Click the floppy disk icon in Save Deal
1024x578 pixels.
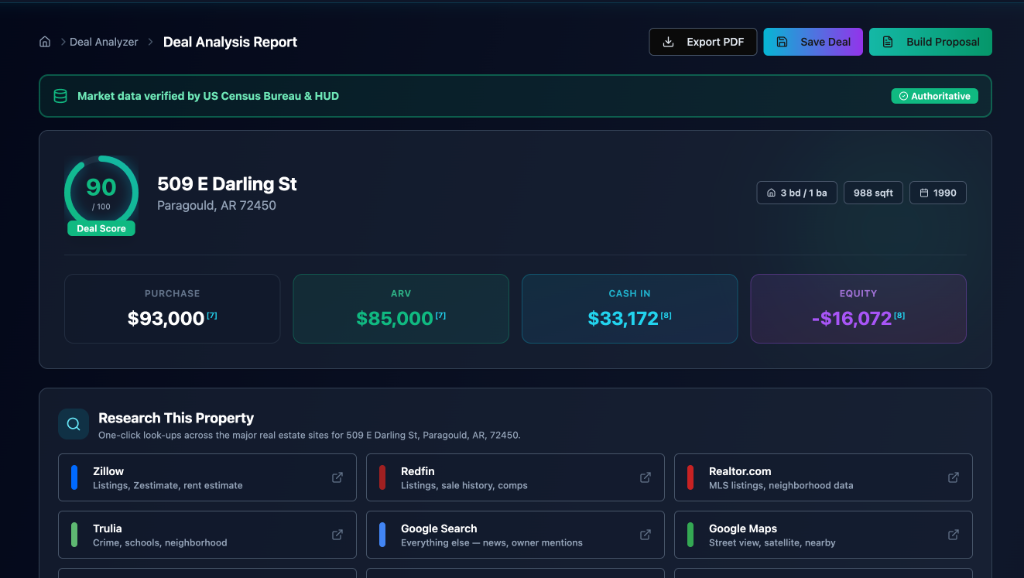click(x=782, y=42)
